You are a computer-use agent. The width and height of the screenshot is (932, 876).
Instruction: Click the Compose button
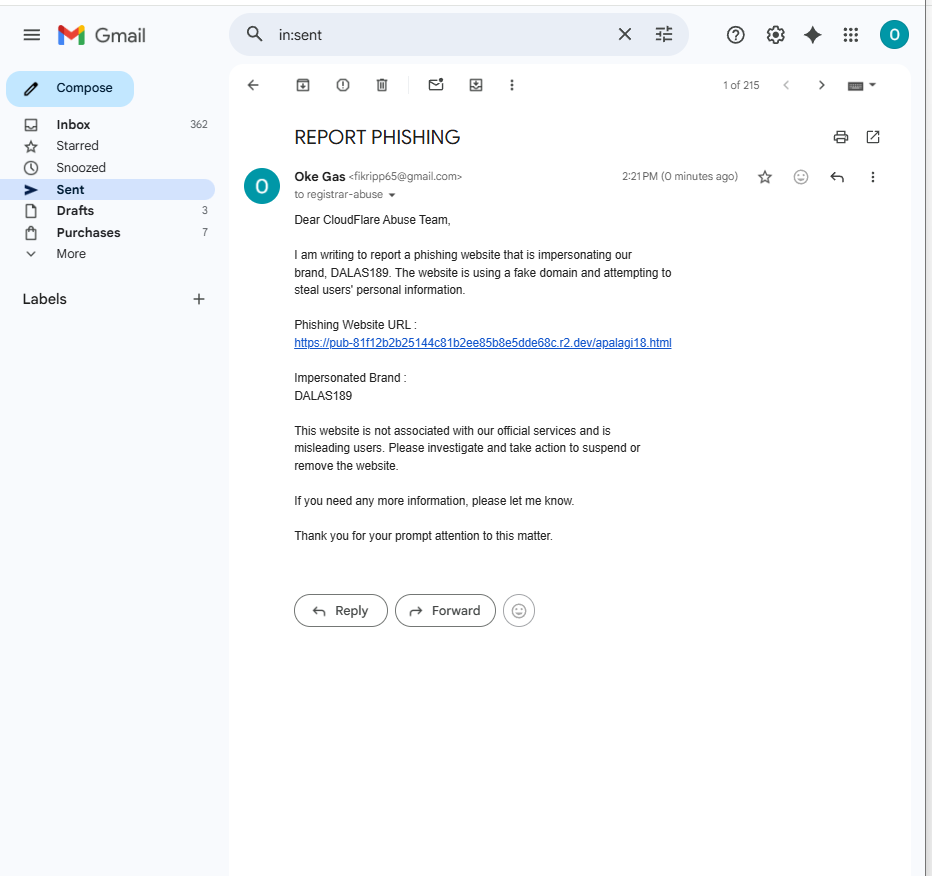(70, 89)
